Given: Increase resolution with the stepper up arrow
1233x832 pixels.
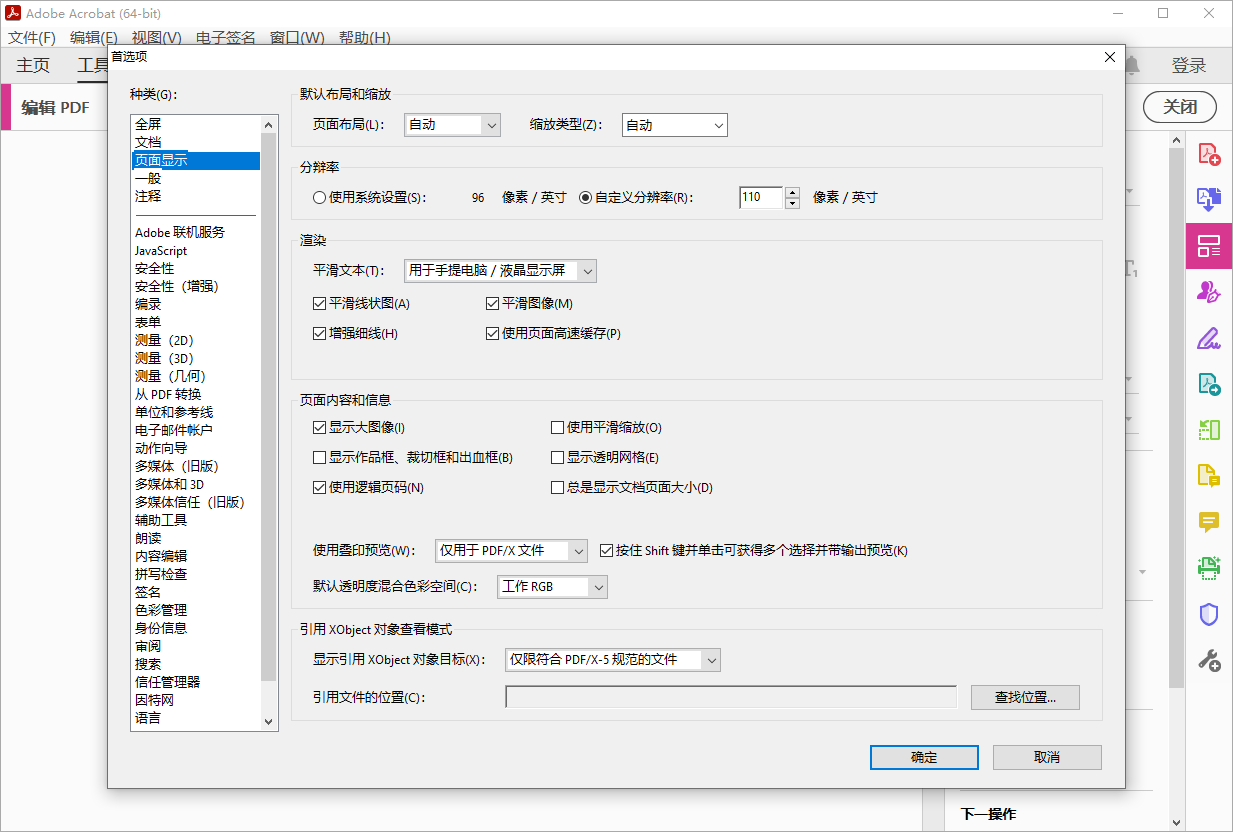Looking at the screenshot, I should (x=791, y=192).
